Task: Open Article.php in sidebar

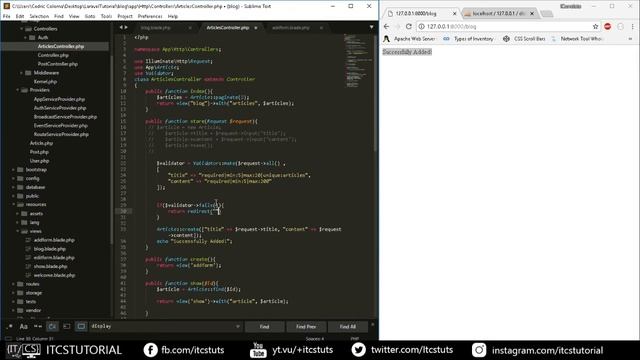Action: tap(41, 143)
